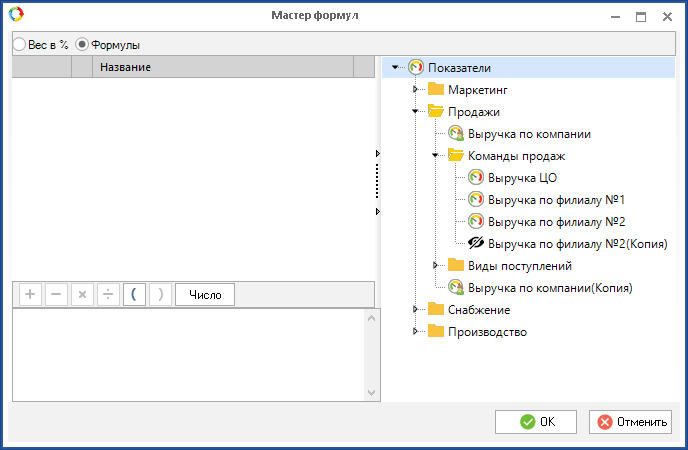The height and width of the screenshot is (450, 688).
Task: Expand the Виды поступлений folder
Action: 436,266
